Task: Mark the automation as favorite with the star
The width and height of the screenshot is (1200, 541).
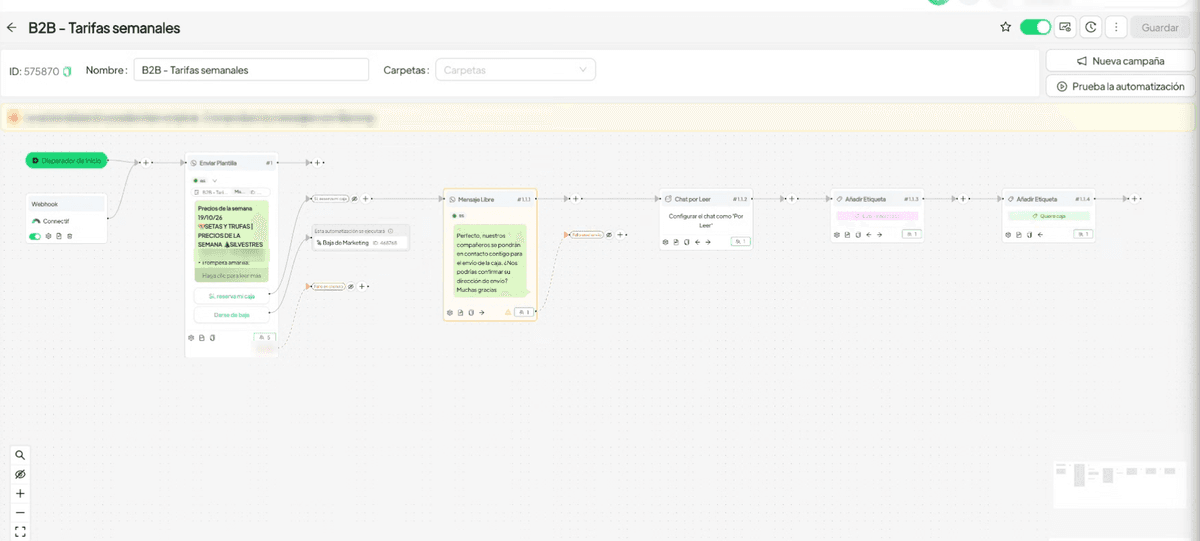Action: 1005,27
